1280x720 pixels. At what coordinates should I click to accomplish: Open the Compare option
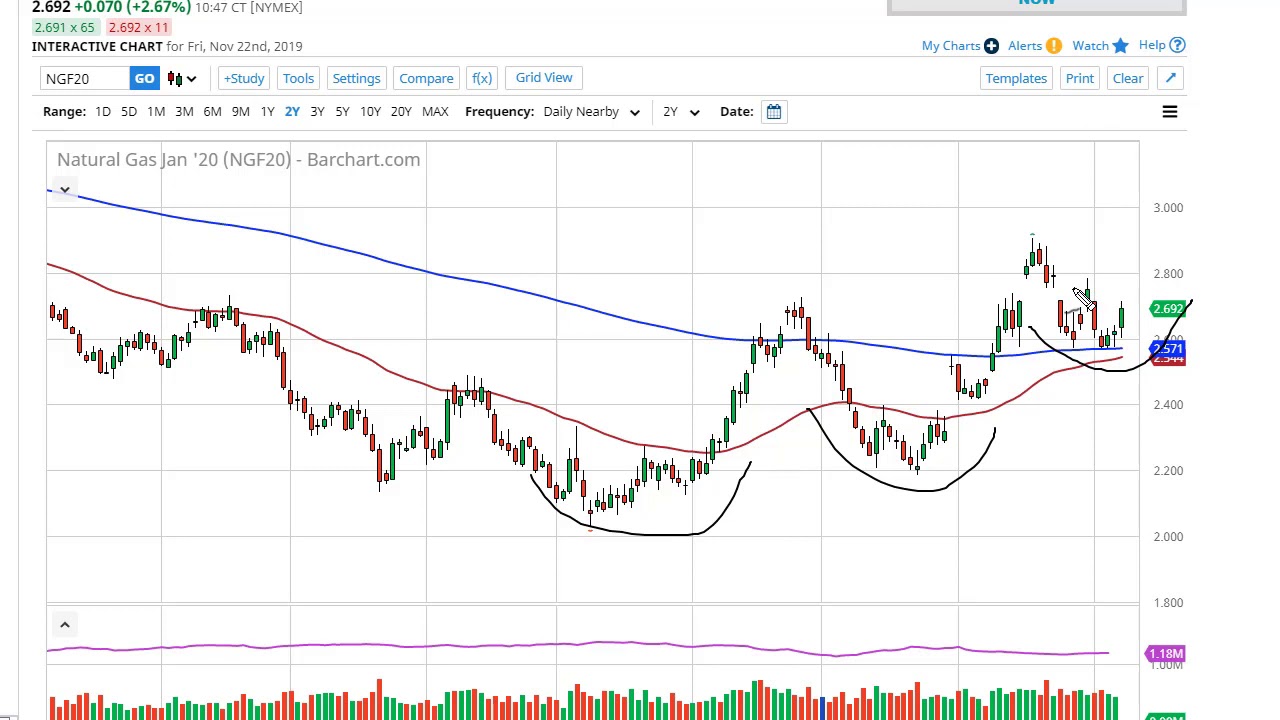pyautogui.click(x=426, y=78)
